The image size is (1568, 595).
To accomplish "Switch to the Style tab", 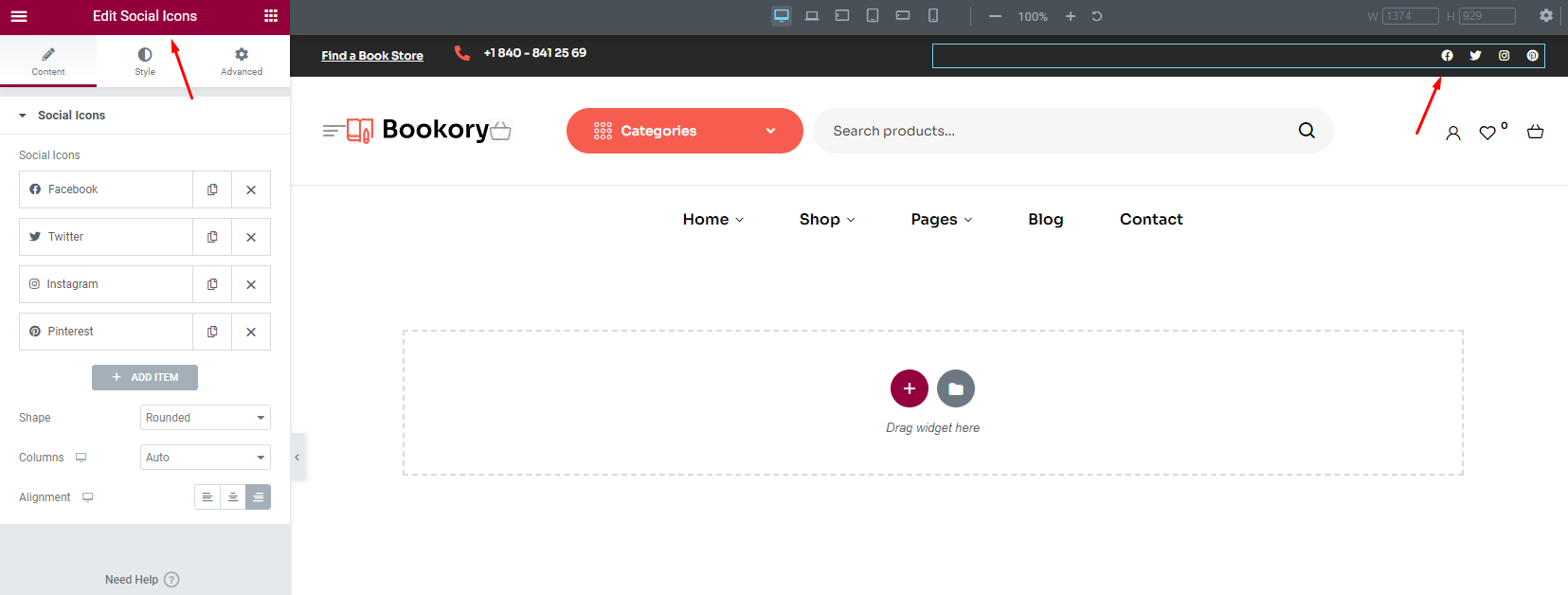I will pos(145,61).
